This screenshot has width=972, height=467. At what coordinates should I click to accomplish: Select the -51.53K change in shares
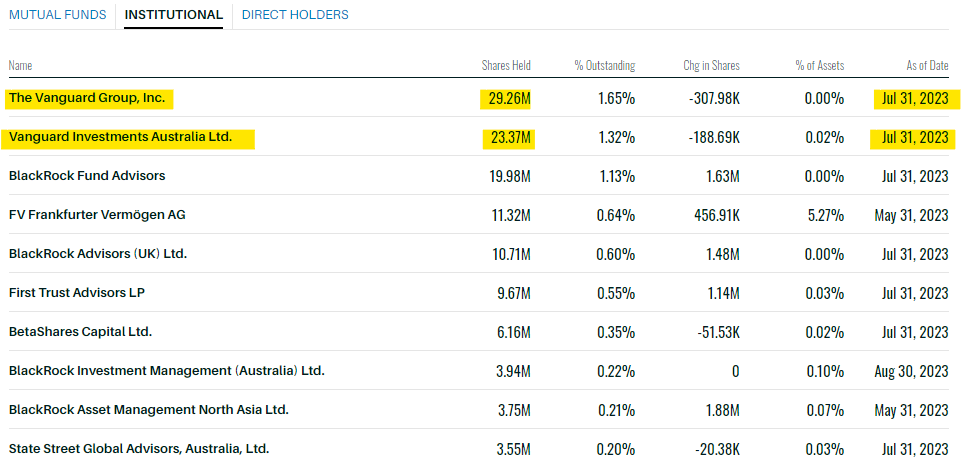[x=718, y=332]
